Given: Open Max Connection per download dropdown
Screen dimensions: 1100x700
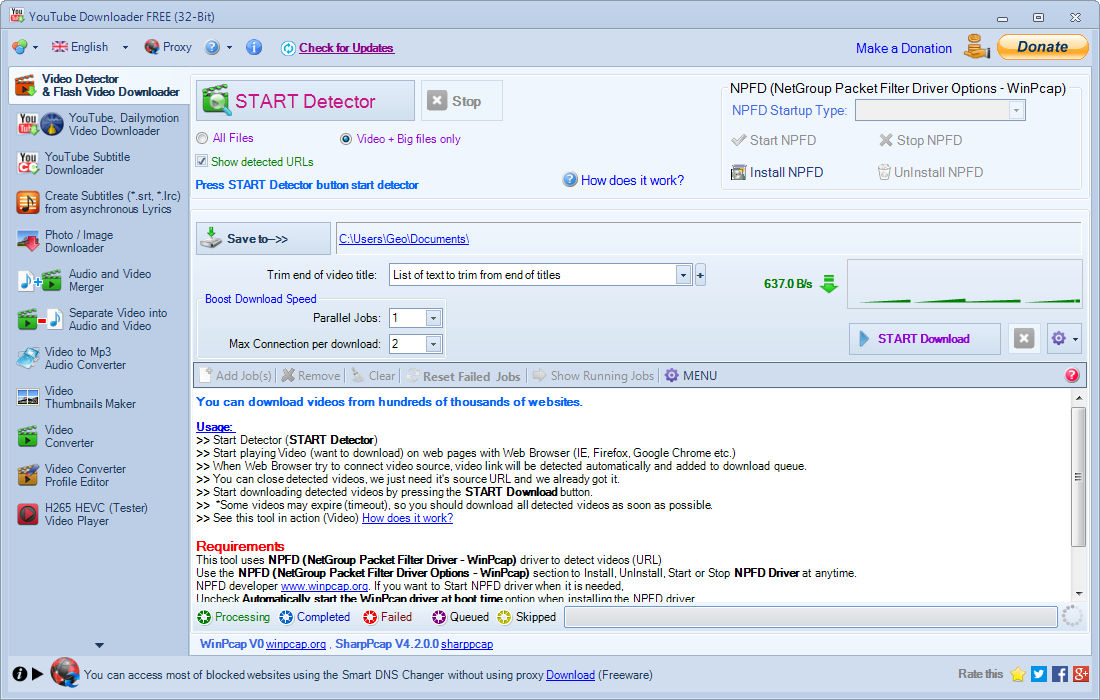Looking at the screenshot, I should click(x=433, y=344).
